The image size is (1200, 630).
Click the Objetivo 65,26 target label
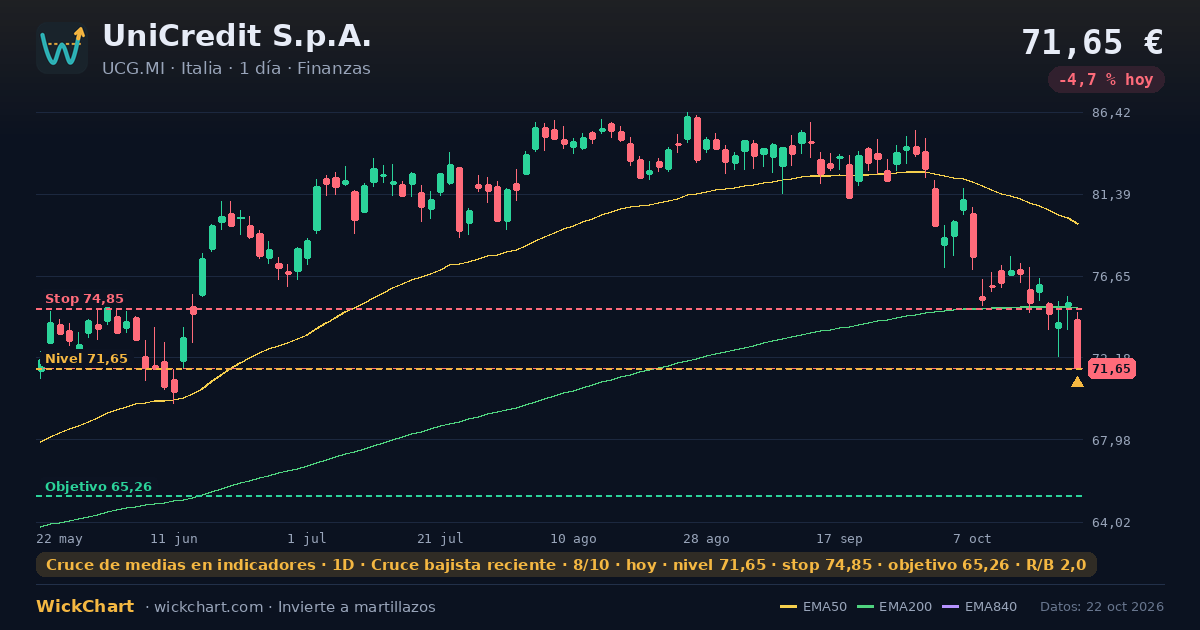point(98,487)
